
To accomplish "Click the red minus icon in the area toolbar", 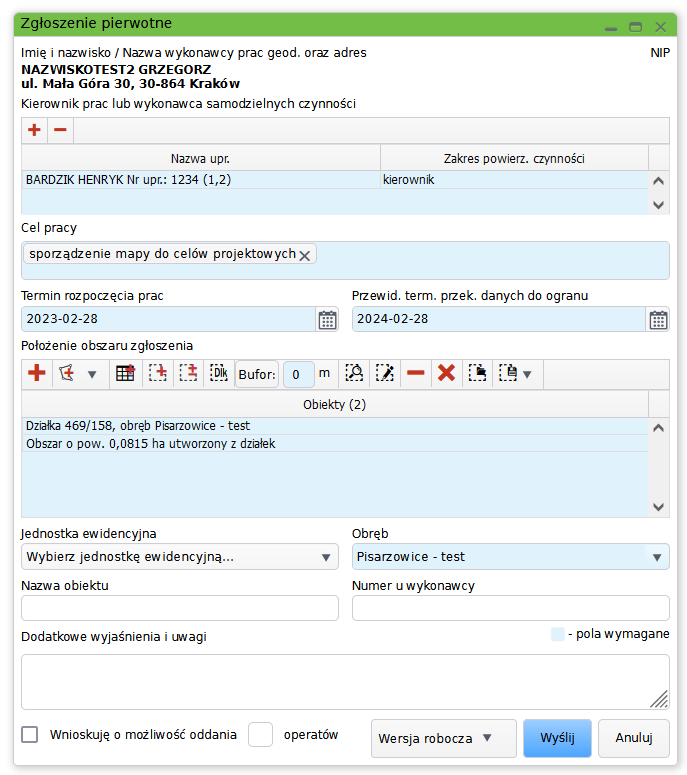I will tap(416, 373).
